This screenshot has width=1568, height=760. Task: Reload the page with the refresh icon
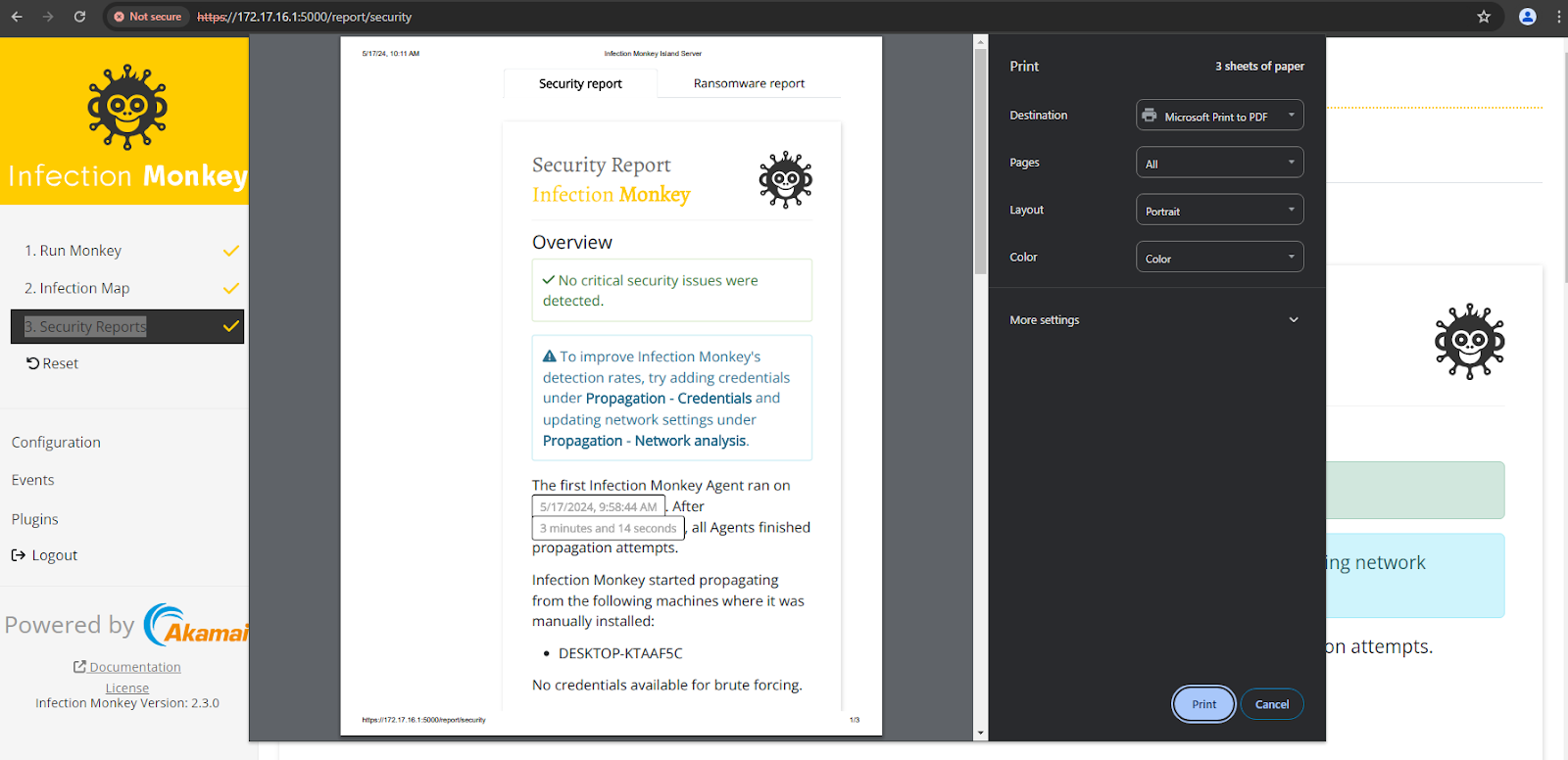[79, 17]
